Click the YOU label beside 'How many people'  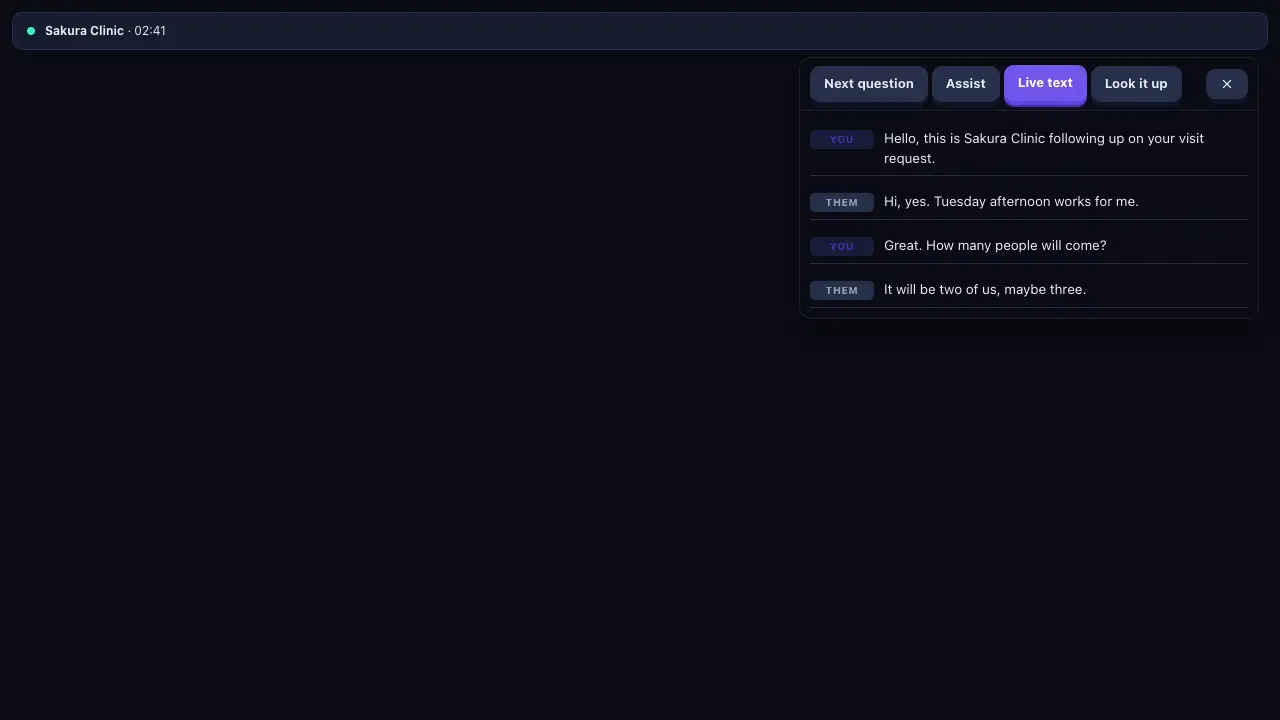point(842,247)
